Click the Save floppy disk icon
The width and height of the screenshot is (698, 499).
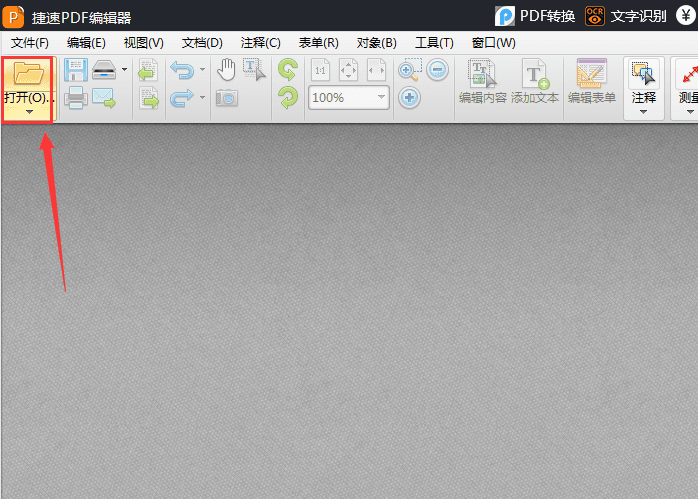point(76,70)
